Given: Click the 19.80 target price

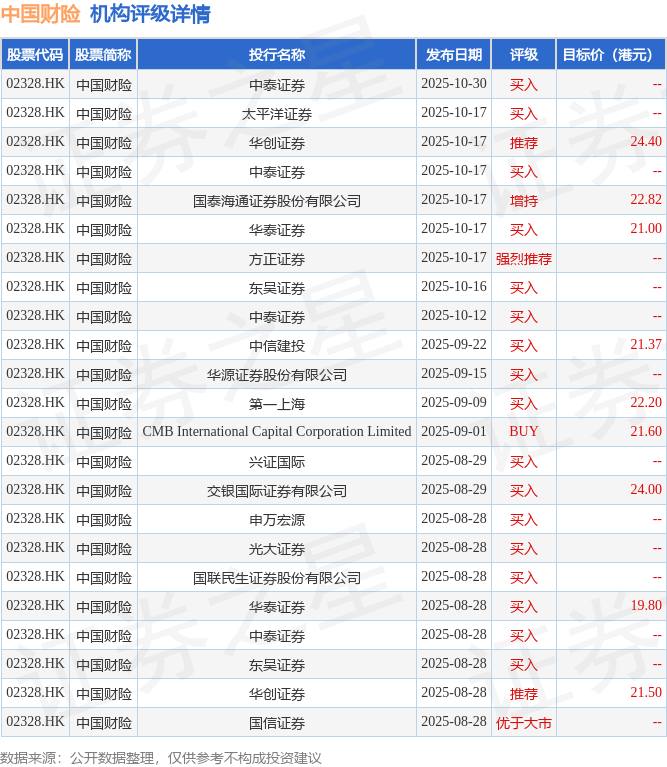Looking at the screenshot, I should pyautogui.click(x=645, y=606).
